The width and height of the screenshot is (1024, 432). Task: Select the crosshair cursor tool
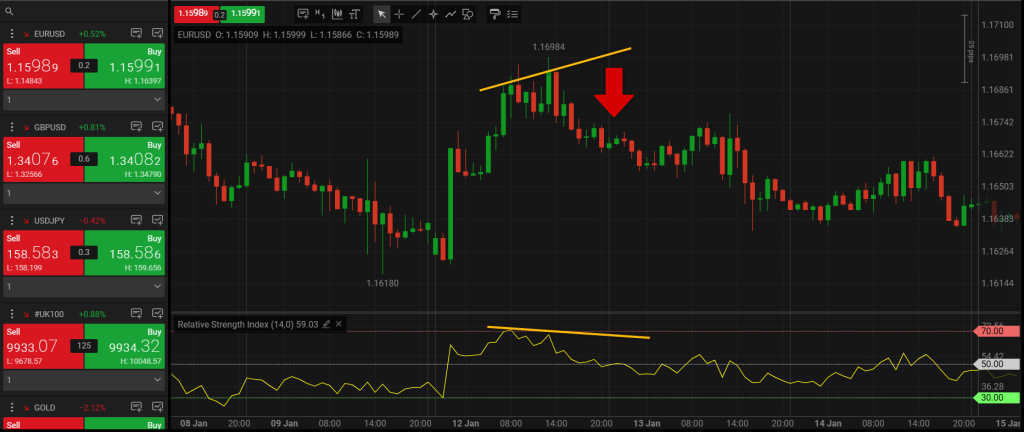(399, 14)
